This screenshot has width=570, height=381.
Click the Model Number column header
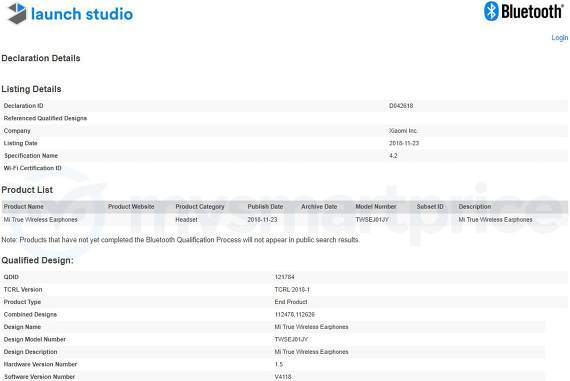(376, 206)
